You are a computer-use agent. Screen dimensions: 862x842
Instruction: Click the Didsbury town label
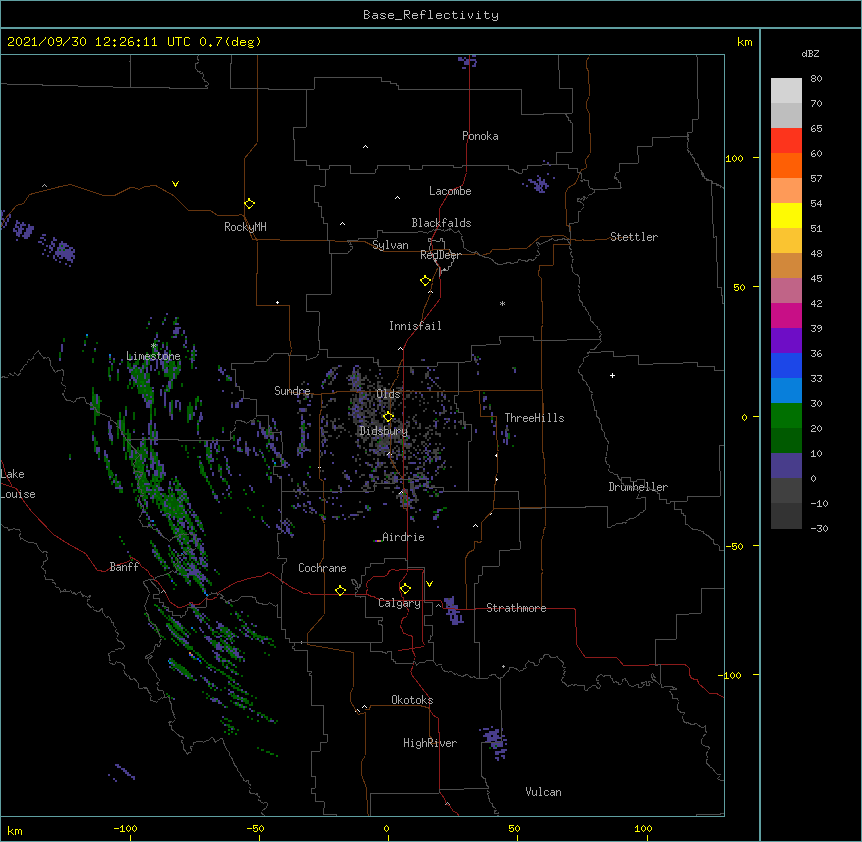[x=384, y=431]
